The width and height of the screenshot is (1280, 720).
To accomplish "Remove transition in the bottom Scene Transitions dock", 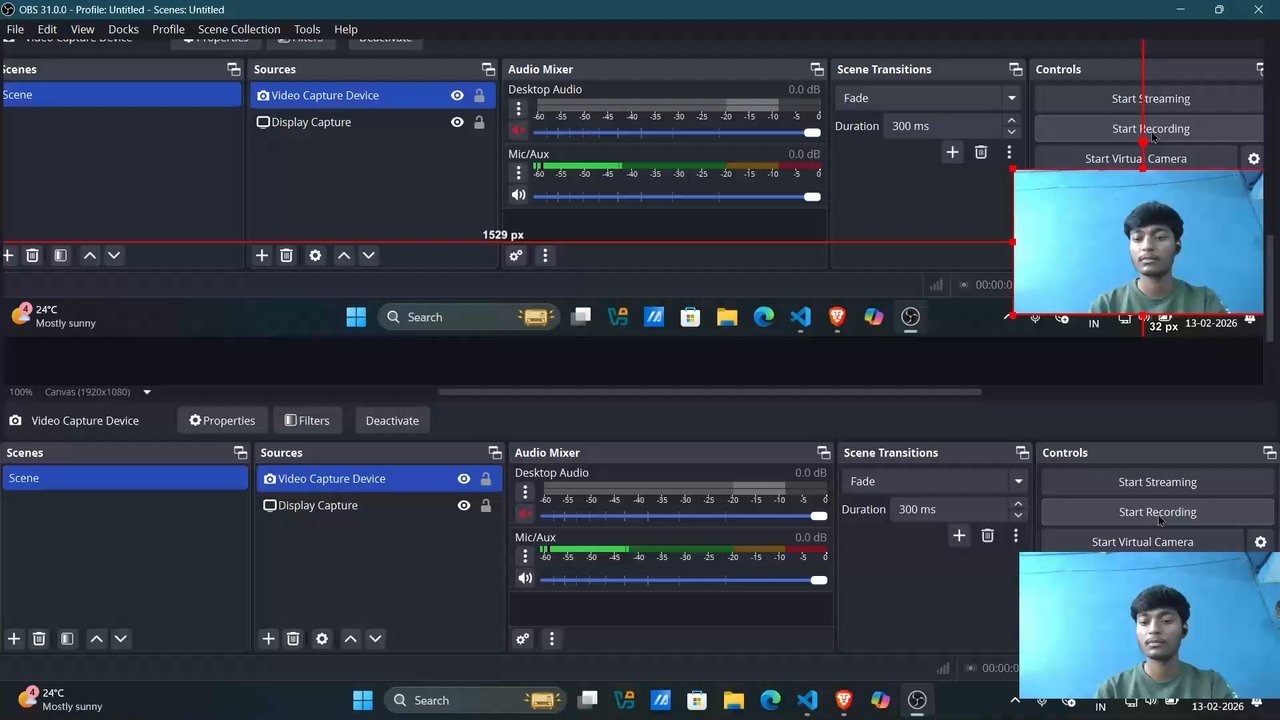I will coord(987,536).
